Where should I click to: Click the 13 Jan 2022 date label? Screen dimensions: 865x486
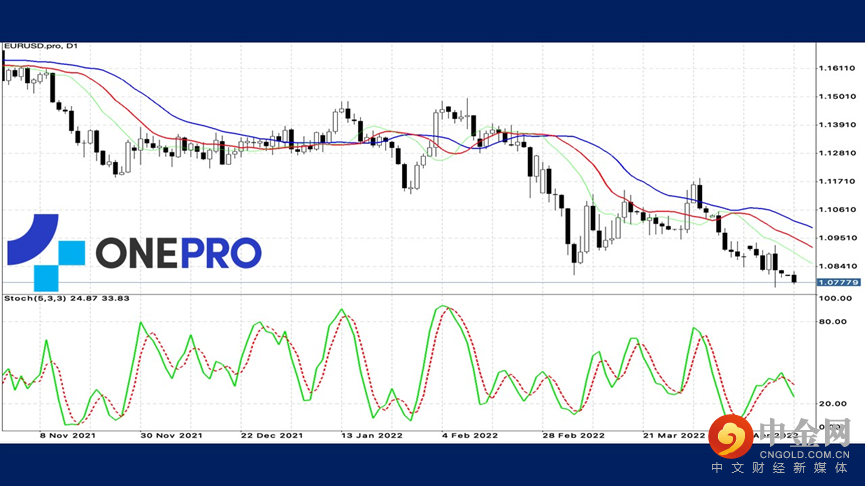(372, 435)
